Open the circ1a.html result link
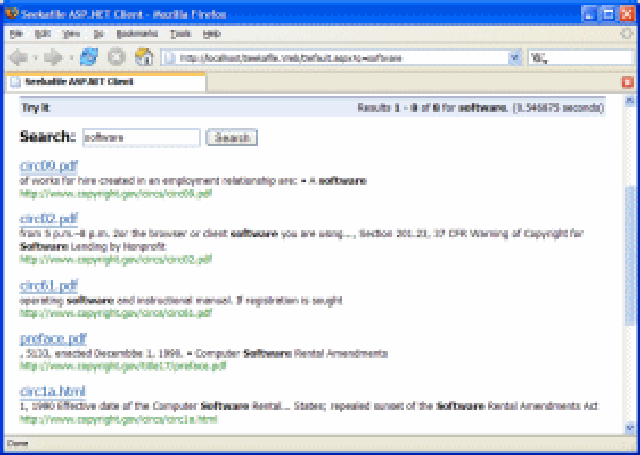This screenshot has height=455, width=640. coord(53,391)
